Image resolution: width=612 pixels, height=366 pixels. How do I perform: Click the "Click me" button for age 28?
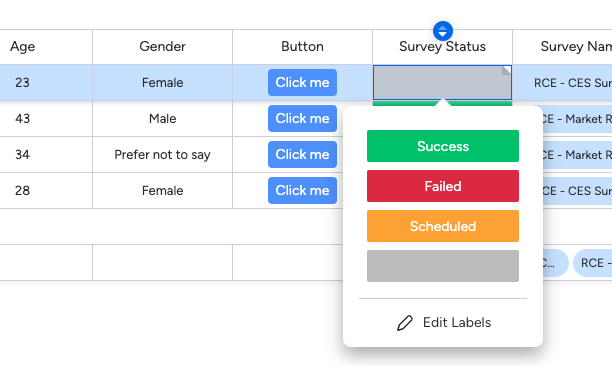point(302,190)
